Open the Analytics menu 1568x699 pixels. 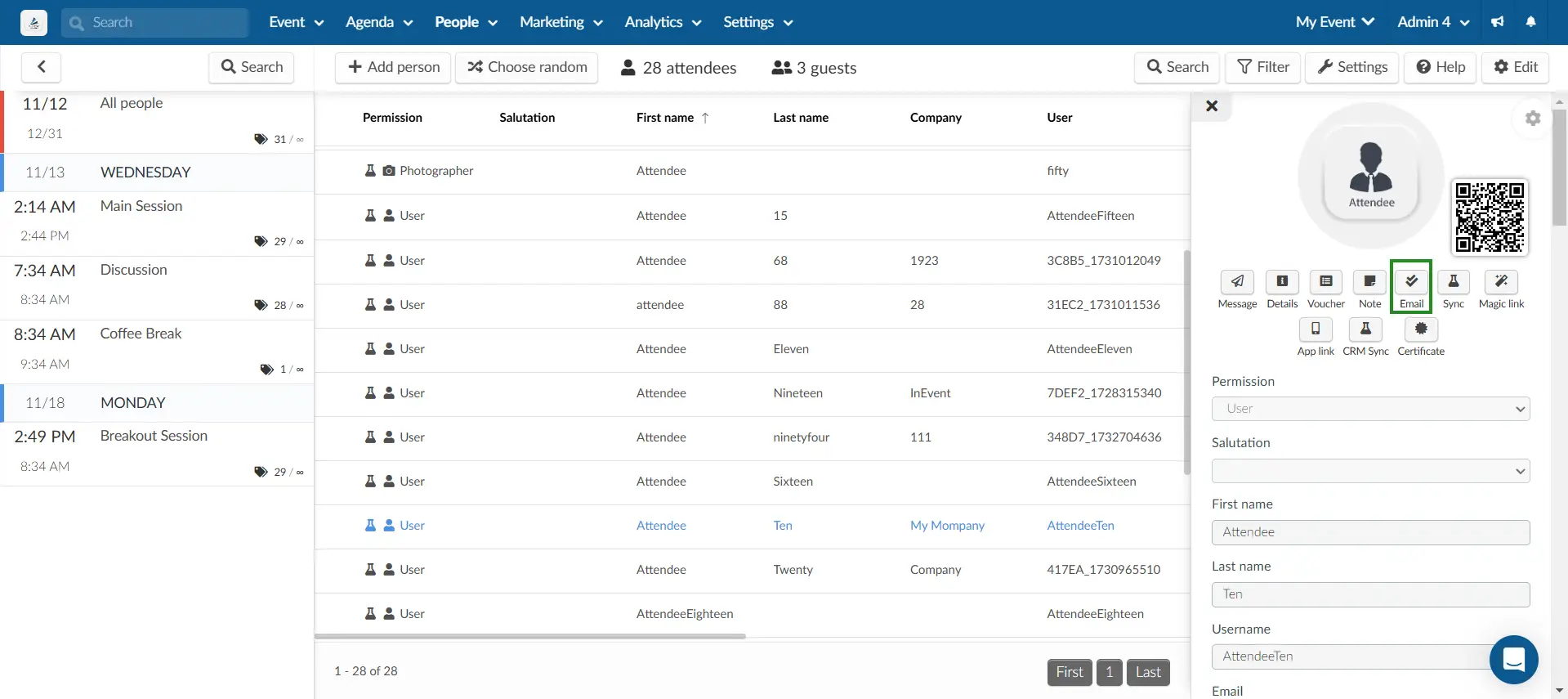click(x=663, y=22)
